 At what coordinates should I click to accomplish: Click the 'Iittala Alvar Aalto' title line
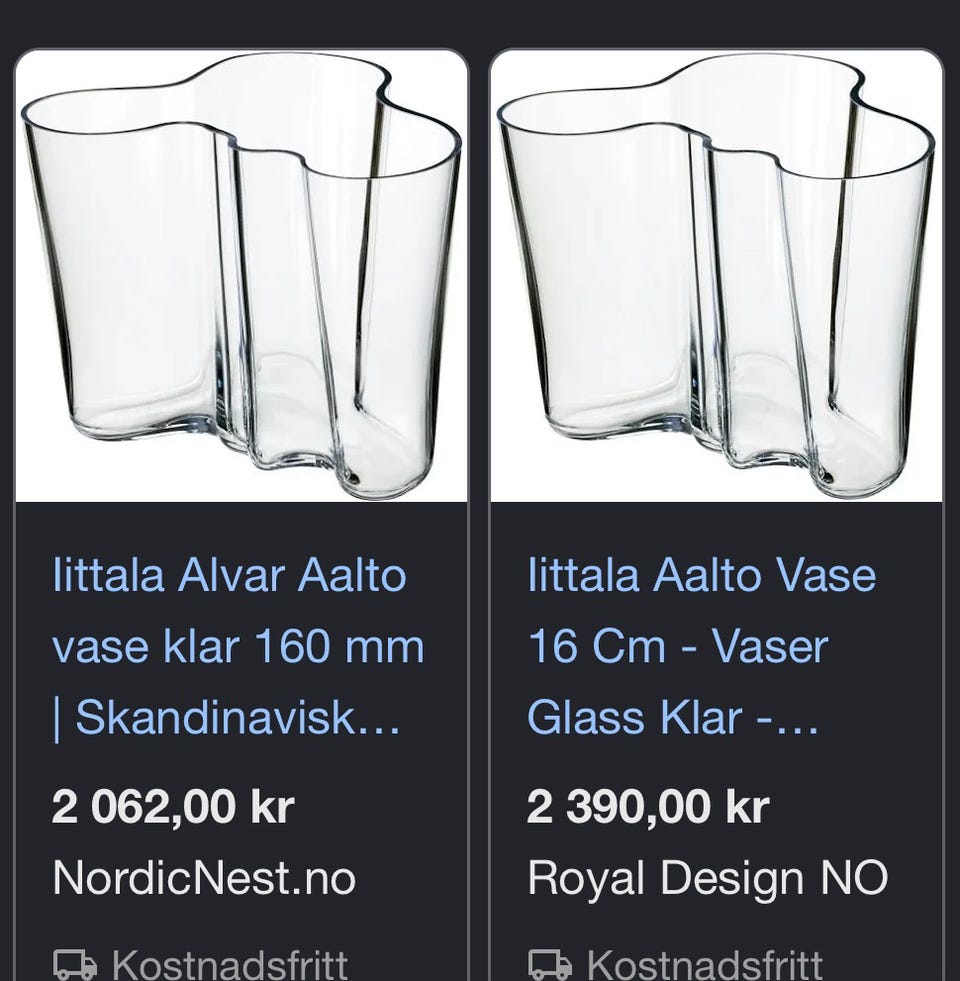tap(229, 576)
